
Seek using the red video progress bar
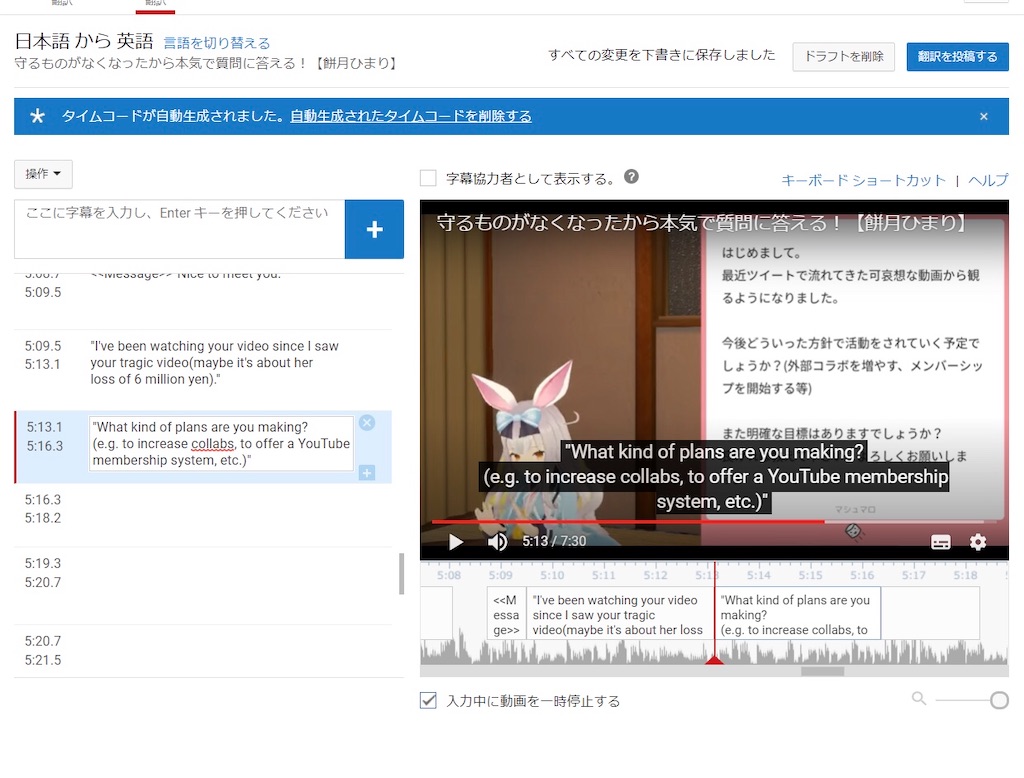point(713,522)
